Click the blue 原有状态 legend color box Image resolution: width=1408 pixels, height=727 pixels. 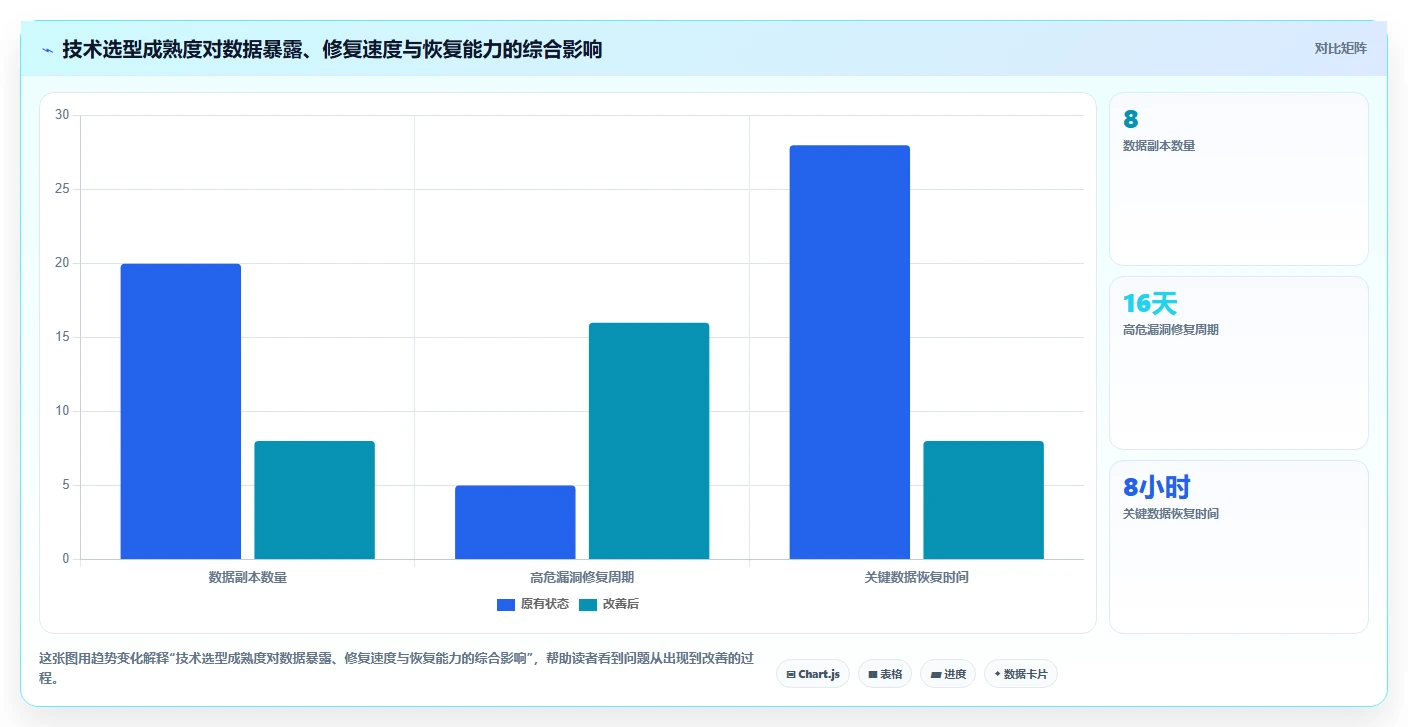(x=506, y=604)
